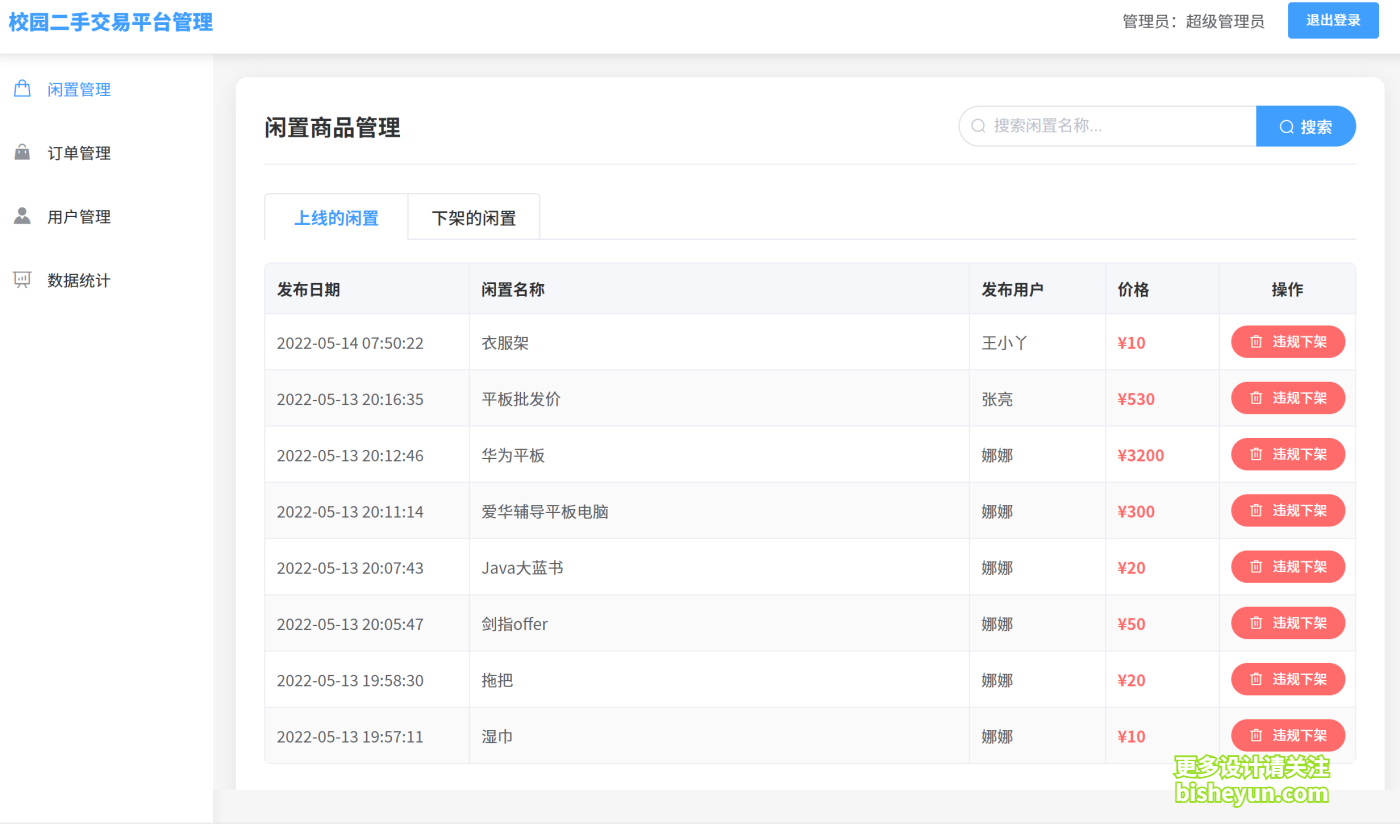
Task: Click 违规下架 text for 华为平板
Action: point(1299,454)
